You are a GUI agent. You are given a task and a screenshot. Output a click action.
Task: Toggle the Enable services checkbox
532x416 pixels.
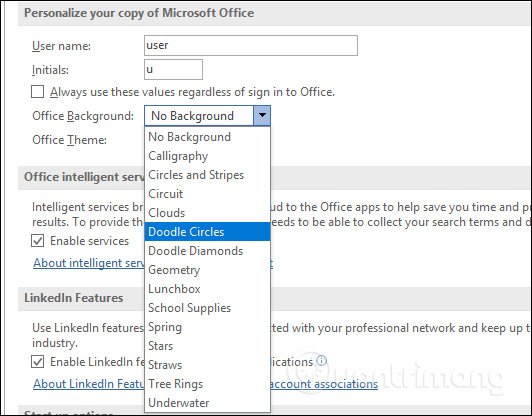37,241
